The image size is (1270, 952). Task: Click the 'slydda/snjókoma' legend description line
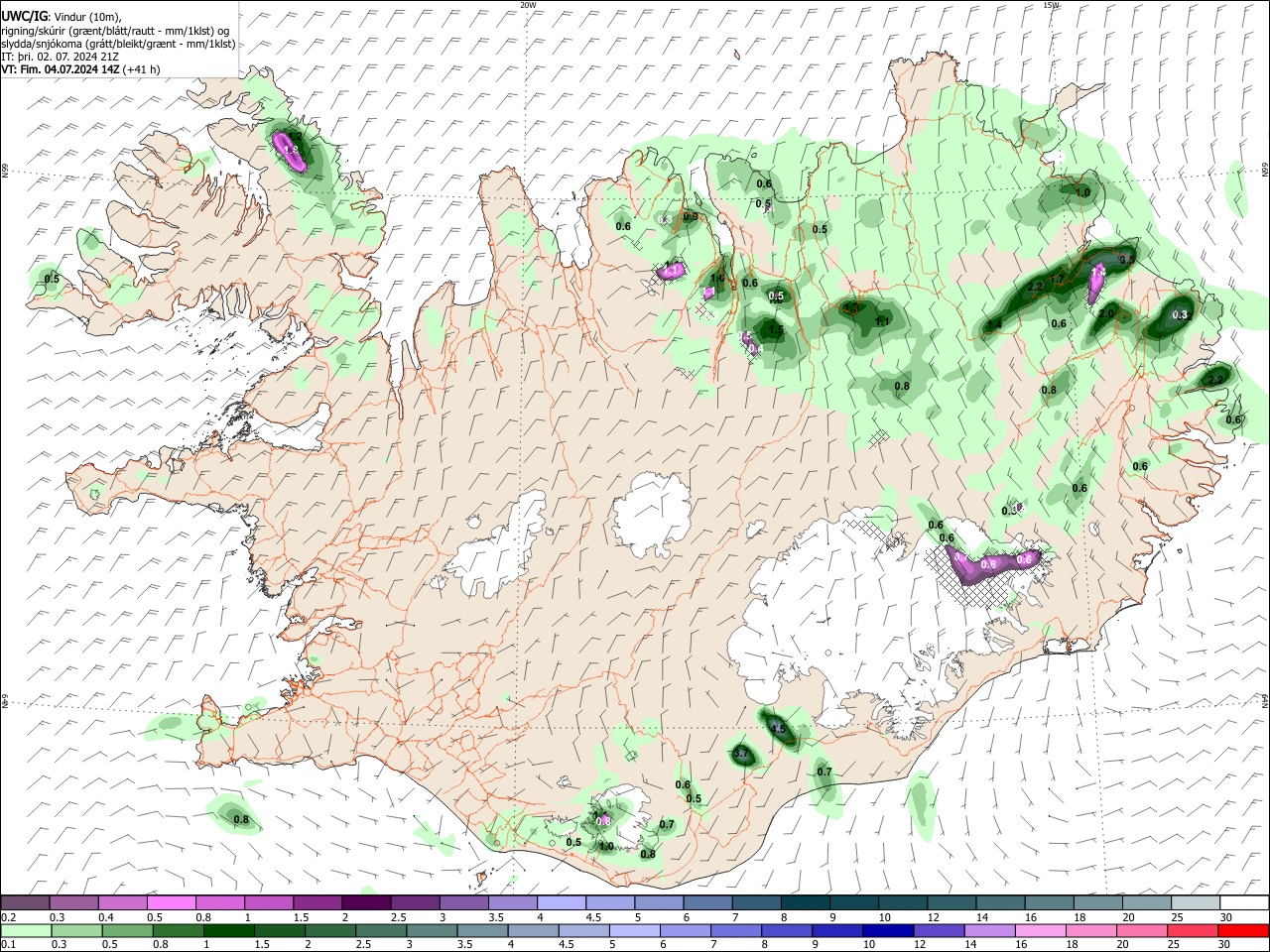click(118, 44)
